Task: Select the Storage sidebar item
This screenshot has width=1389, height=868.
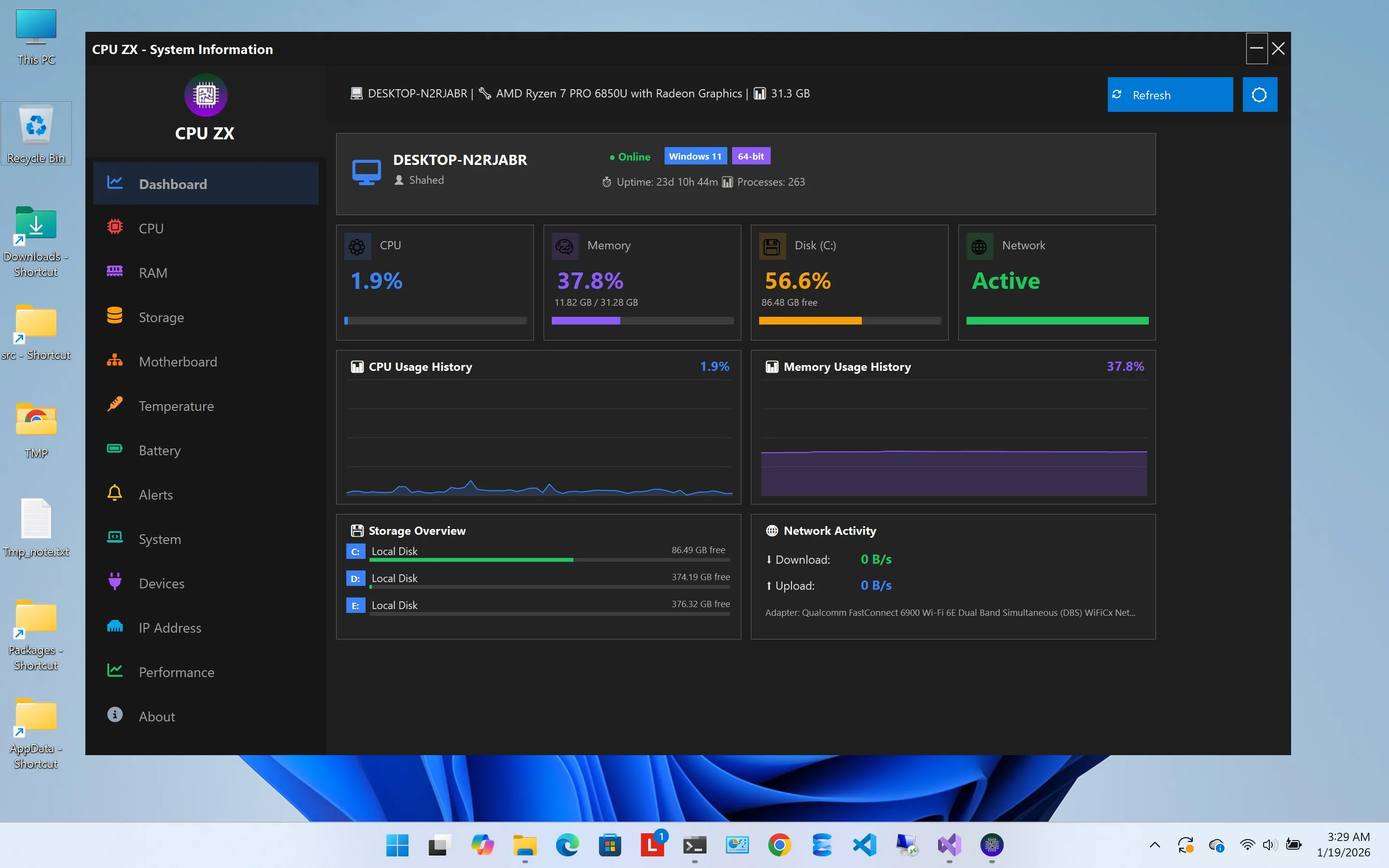Action: click(205, 317)
